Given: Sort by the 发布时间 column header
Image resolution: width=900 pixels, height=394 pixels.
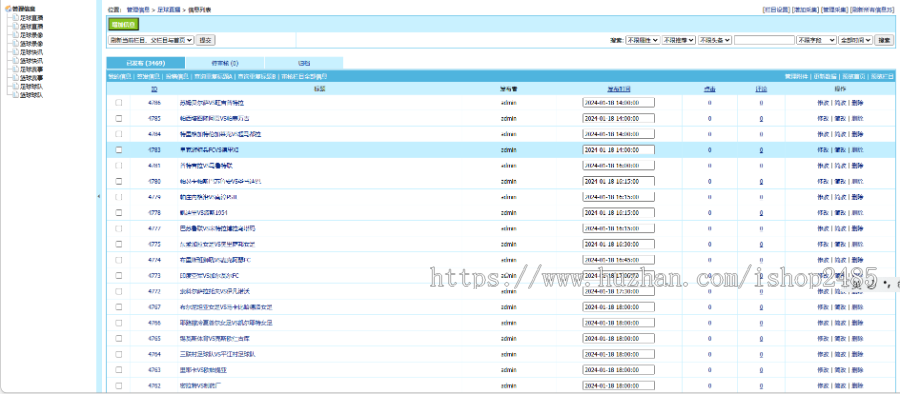Looking at the screenshot, I should coord(619,89).
